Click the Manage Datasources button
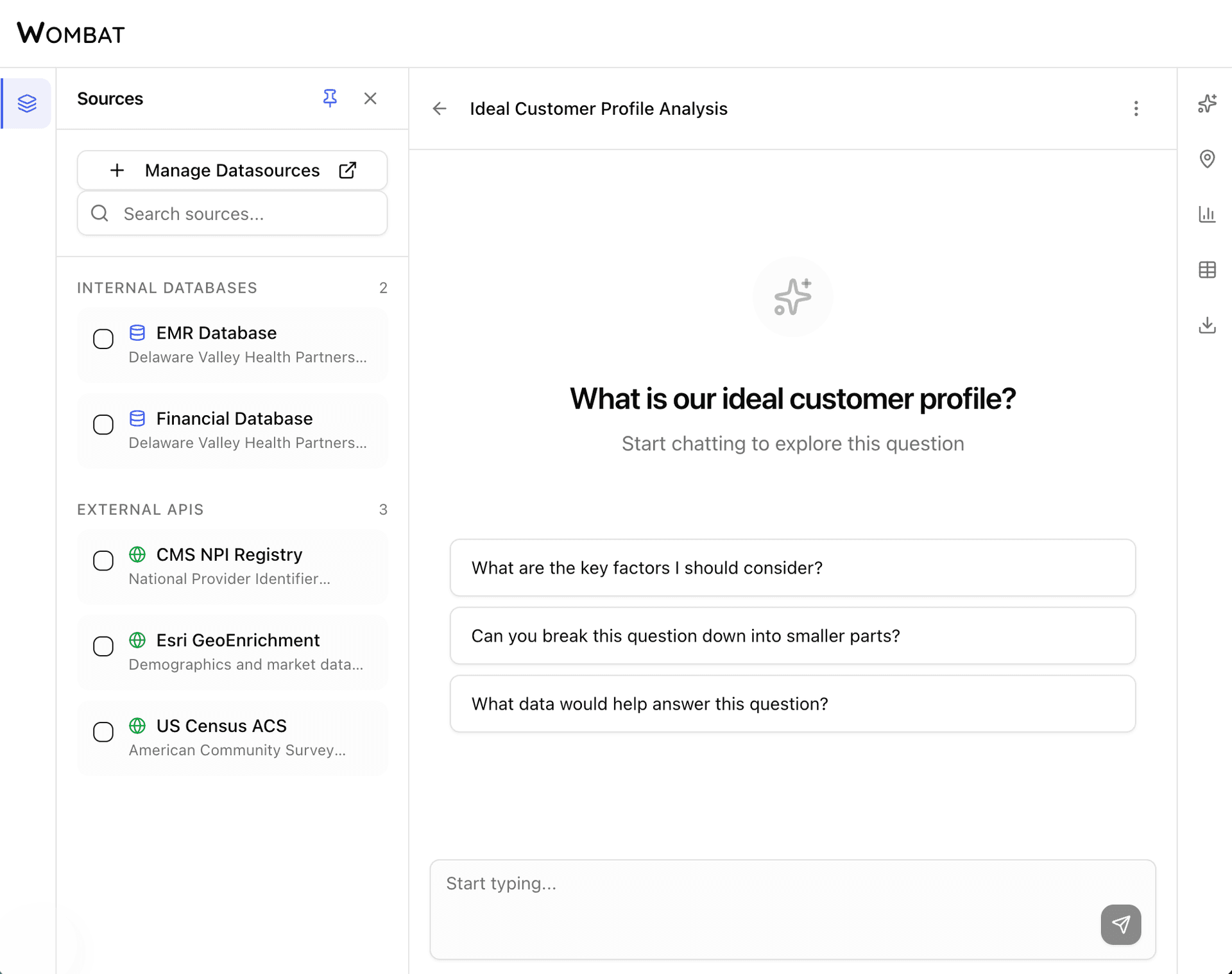 point(232,170)
